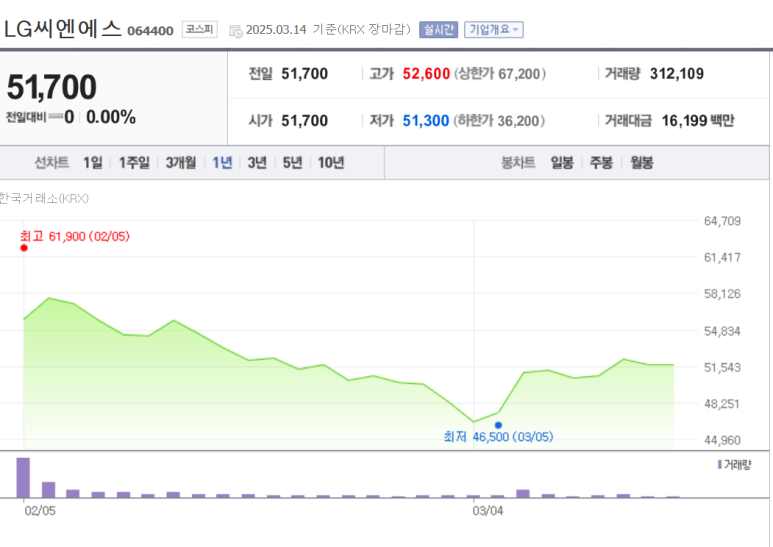Click the 선차트 label

(x=51, y=163)
